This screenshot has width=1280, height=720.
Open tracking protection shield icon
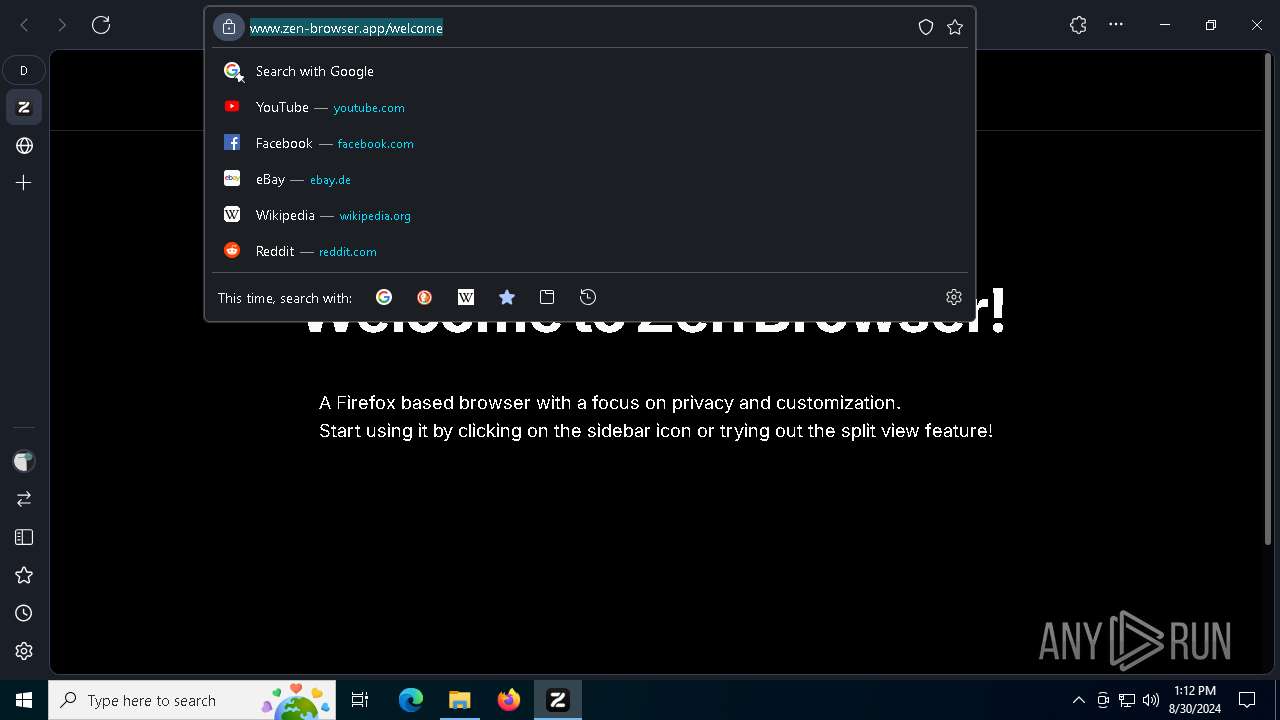tap(926, 27)
